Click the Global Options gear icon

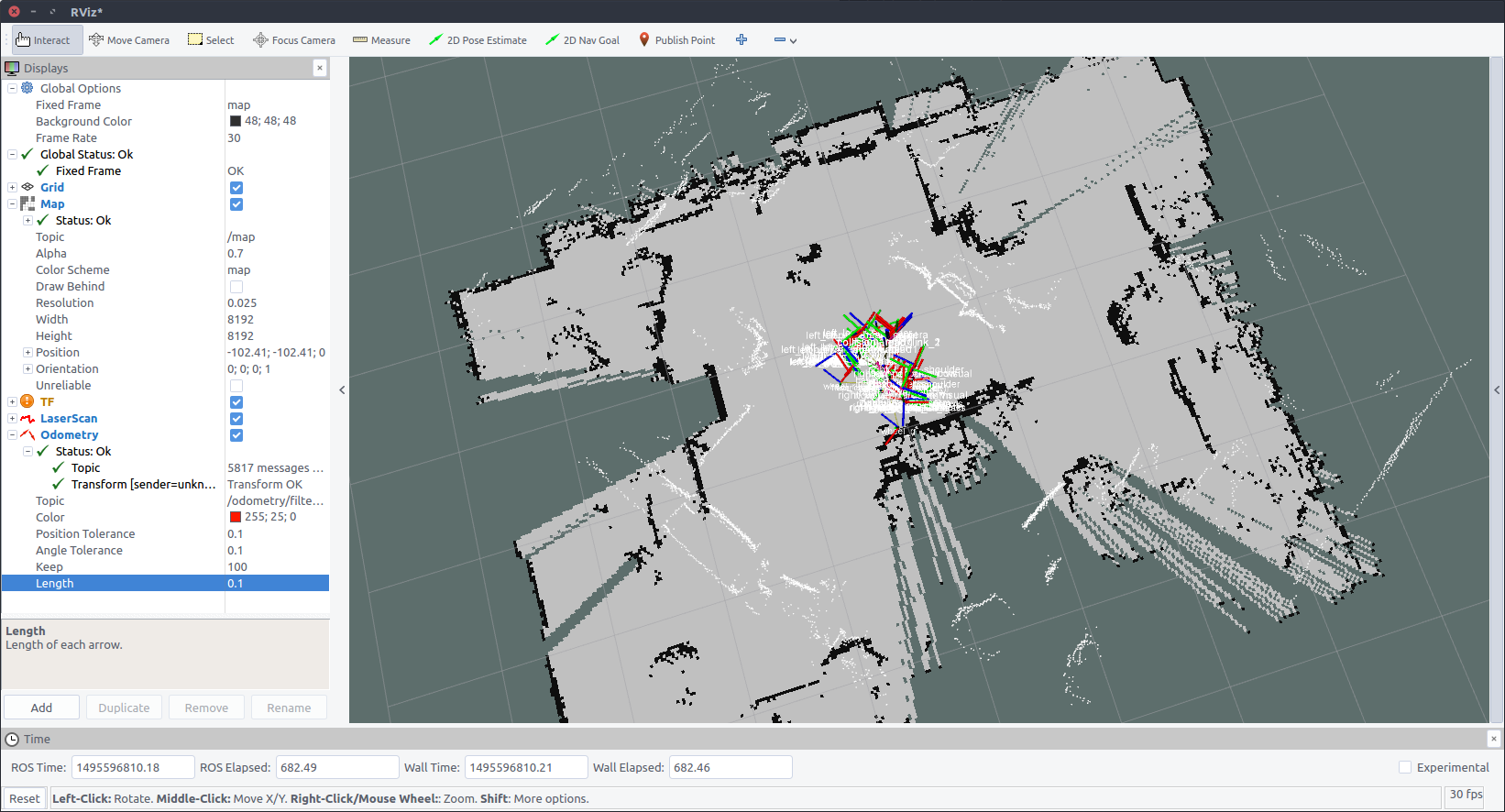pyautogui.click(x=27, y=88)
